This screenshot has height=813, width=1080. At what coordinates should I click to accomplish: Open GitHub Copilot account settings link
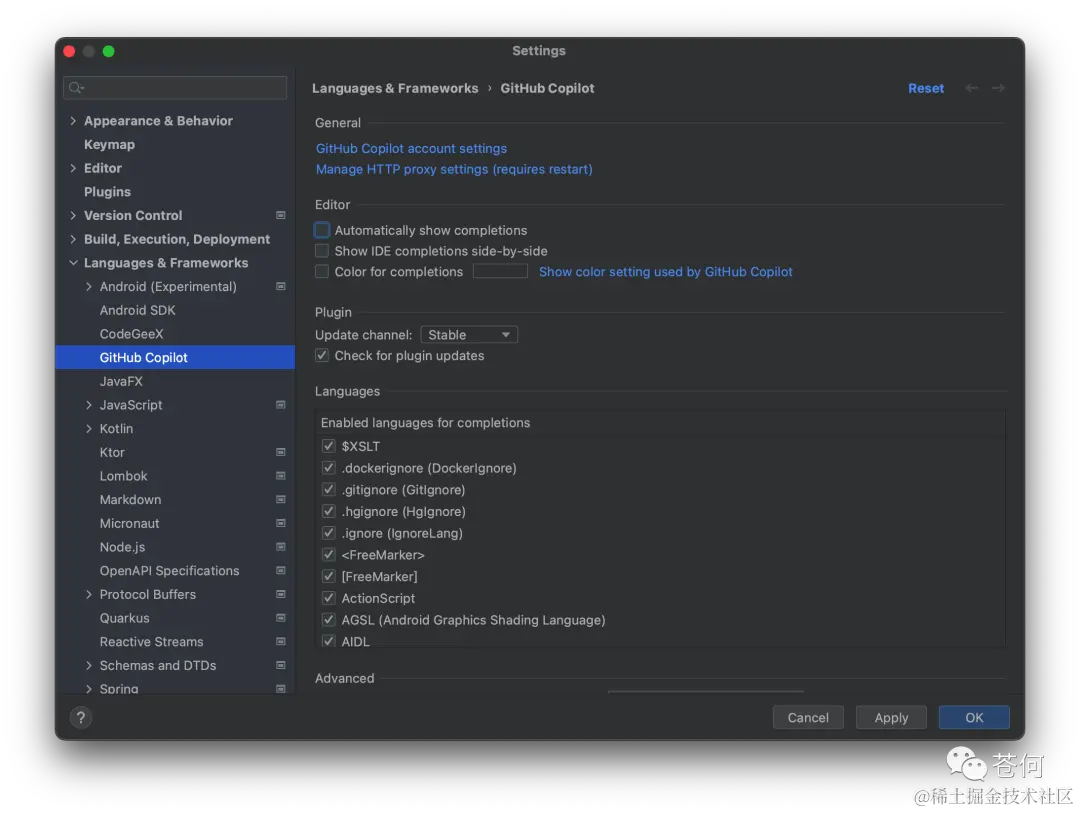pyautogui.click(x=411, y=149)
